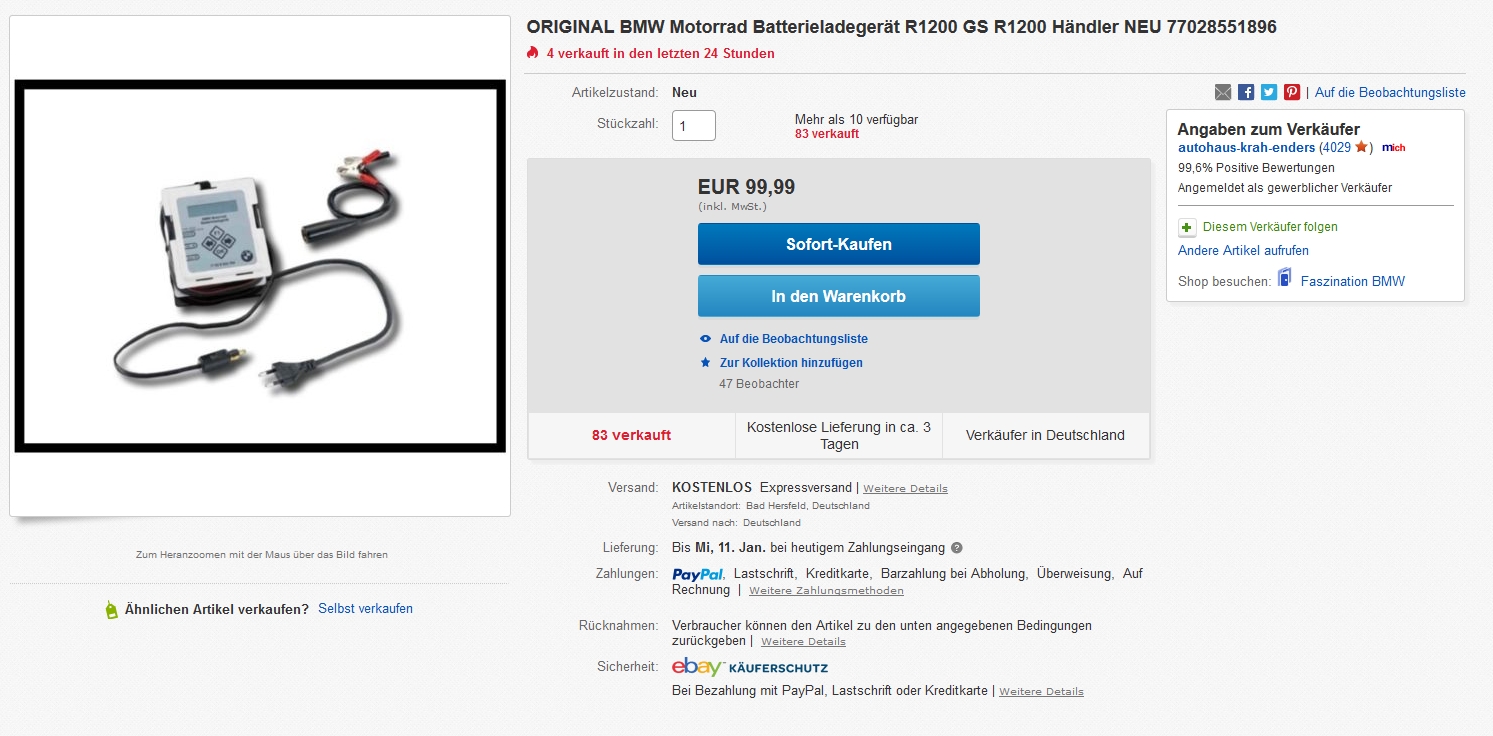
Task: Click the green follow seller plus icon
Action: (x=1187, y=227)
